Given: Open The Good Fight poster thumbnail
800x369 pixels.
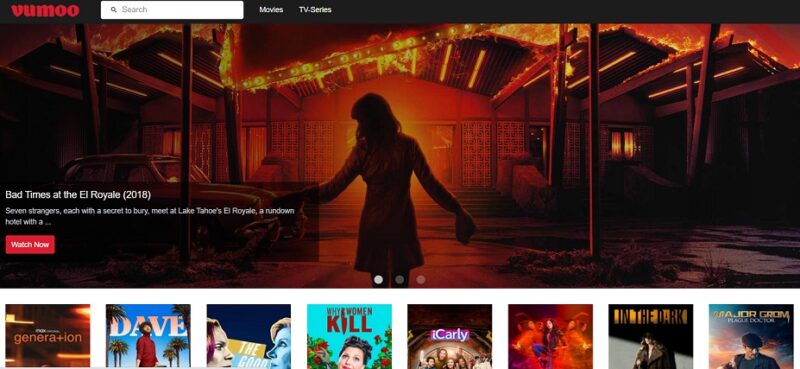Looking at the screenshot, I should 248,336.
